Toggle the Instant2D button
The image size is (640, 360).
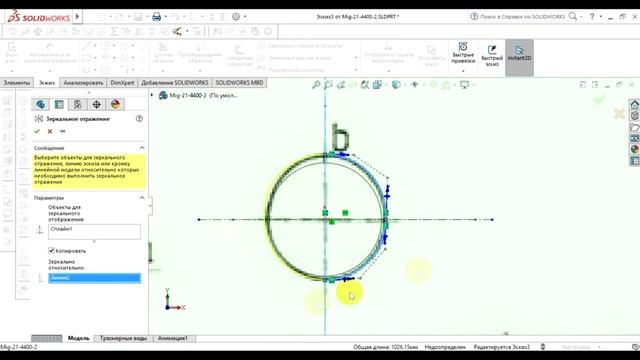519,58
